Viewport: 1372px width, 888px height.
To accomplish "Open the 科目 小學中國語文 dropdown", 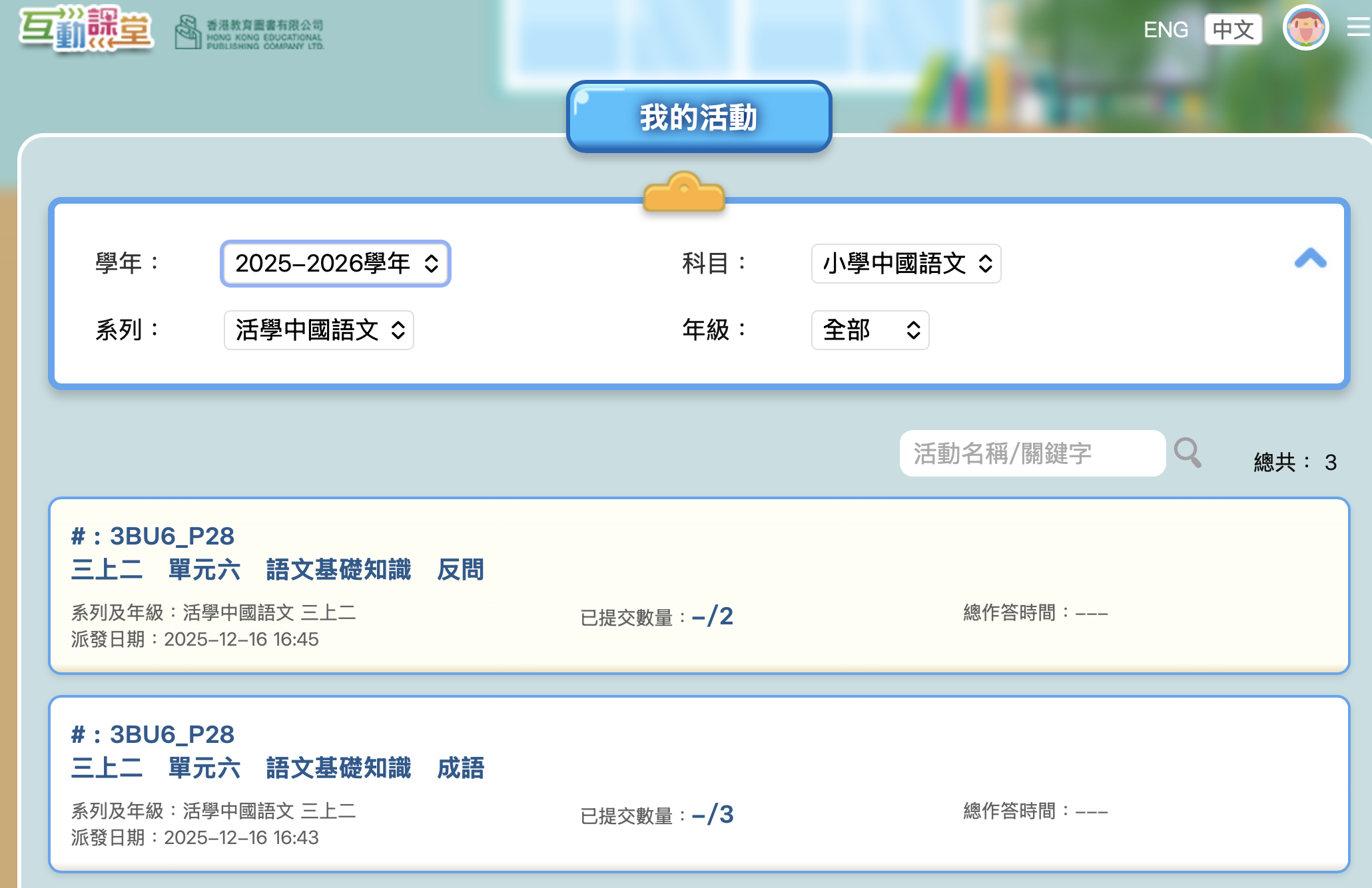I will click(x=906, y=264).
